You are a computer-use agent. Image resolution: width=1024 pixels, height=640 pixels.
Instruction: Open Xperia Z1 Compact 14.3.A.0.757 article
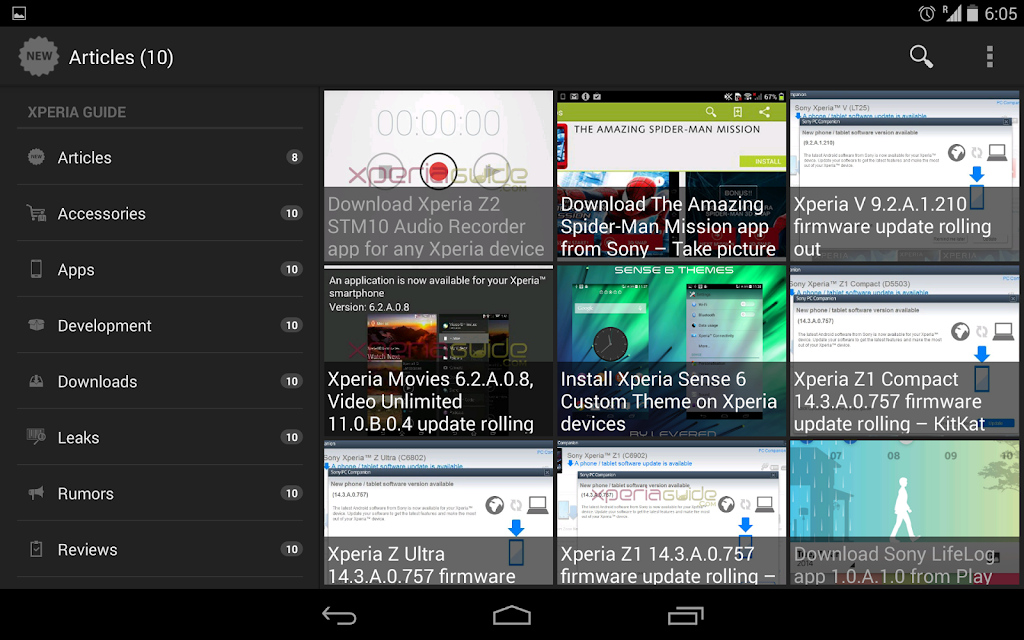tap(904, 351)
